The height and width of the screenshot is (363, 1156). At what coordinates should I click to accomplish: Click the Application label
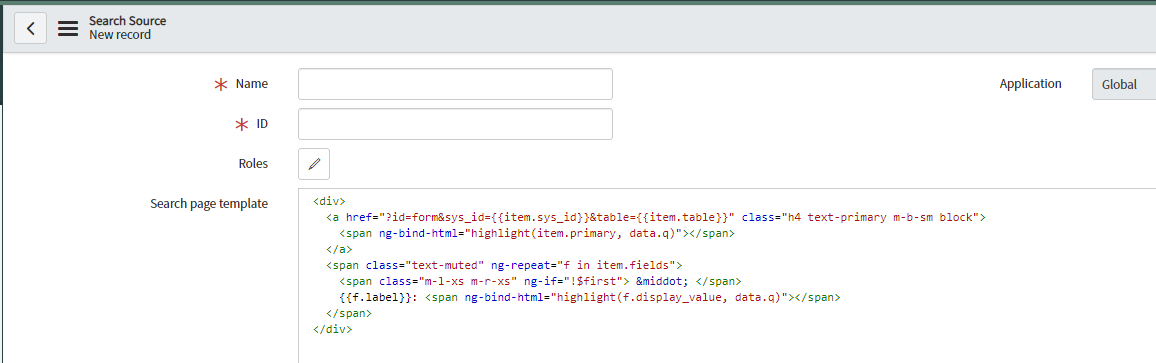coord(1031,83)
